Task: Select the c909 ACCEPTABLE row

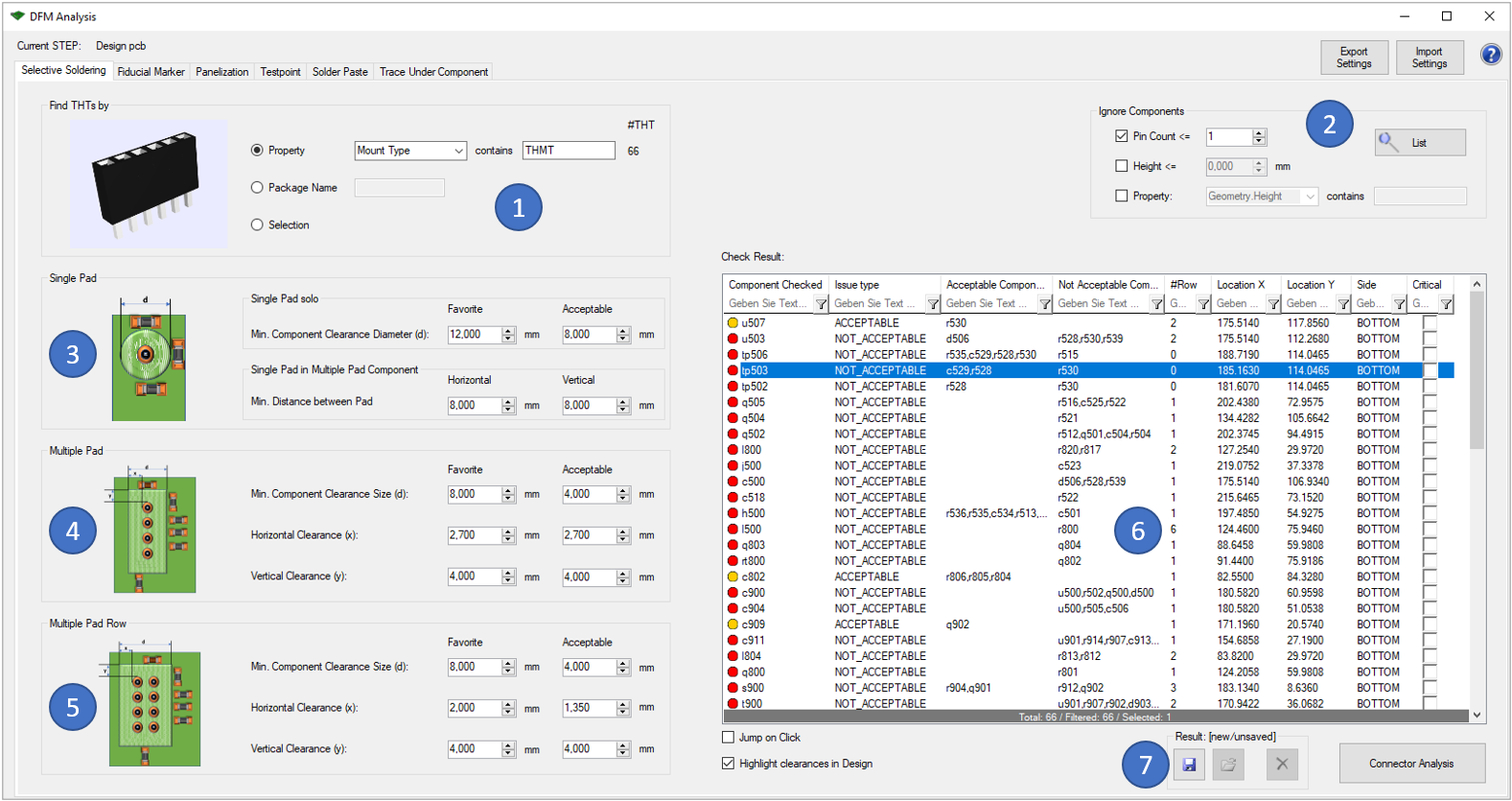Action: tap(1089, 624)
